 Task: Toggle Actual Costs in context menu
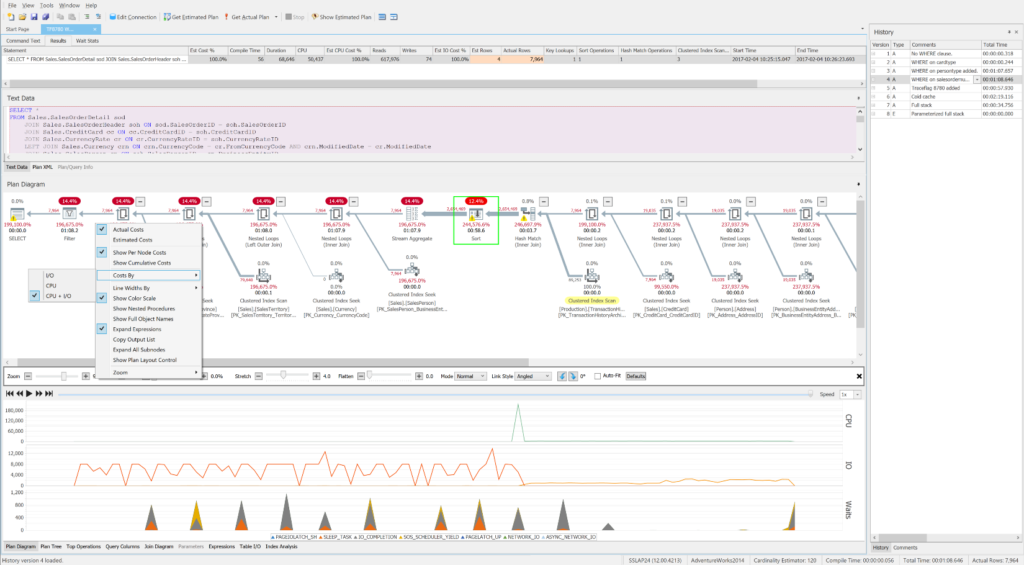coord(149,229)
